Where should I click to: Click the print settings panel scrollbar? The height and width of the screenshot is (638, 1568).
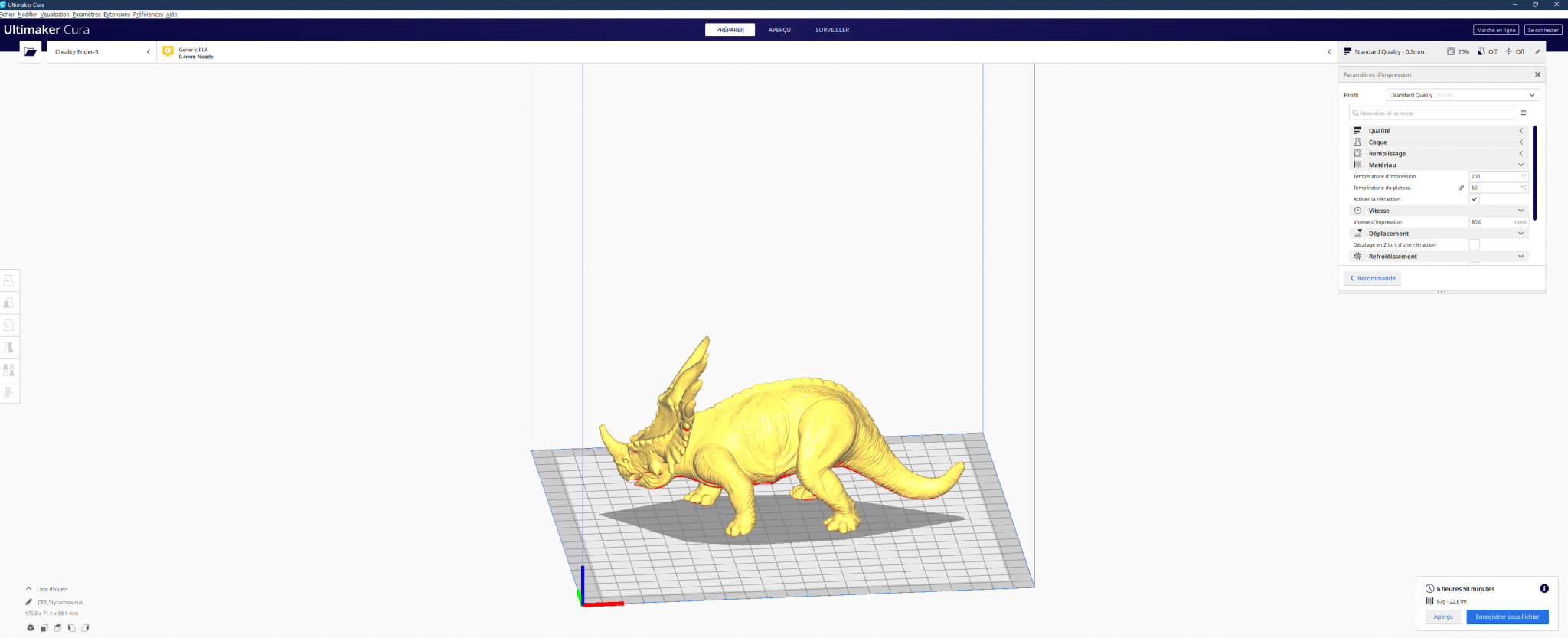tap(1535, 172)
